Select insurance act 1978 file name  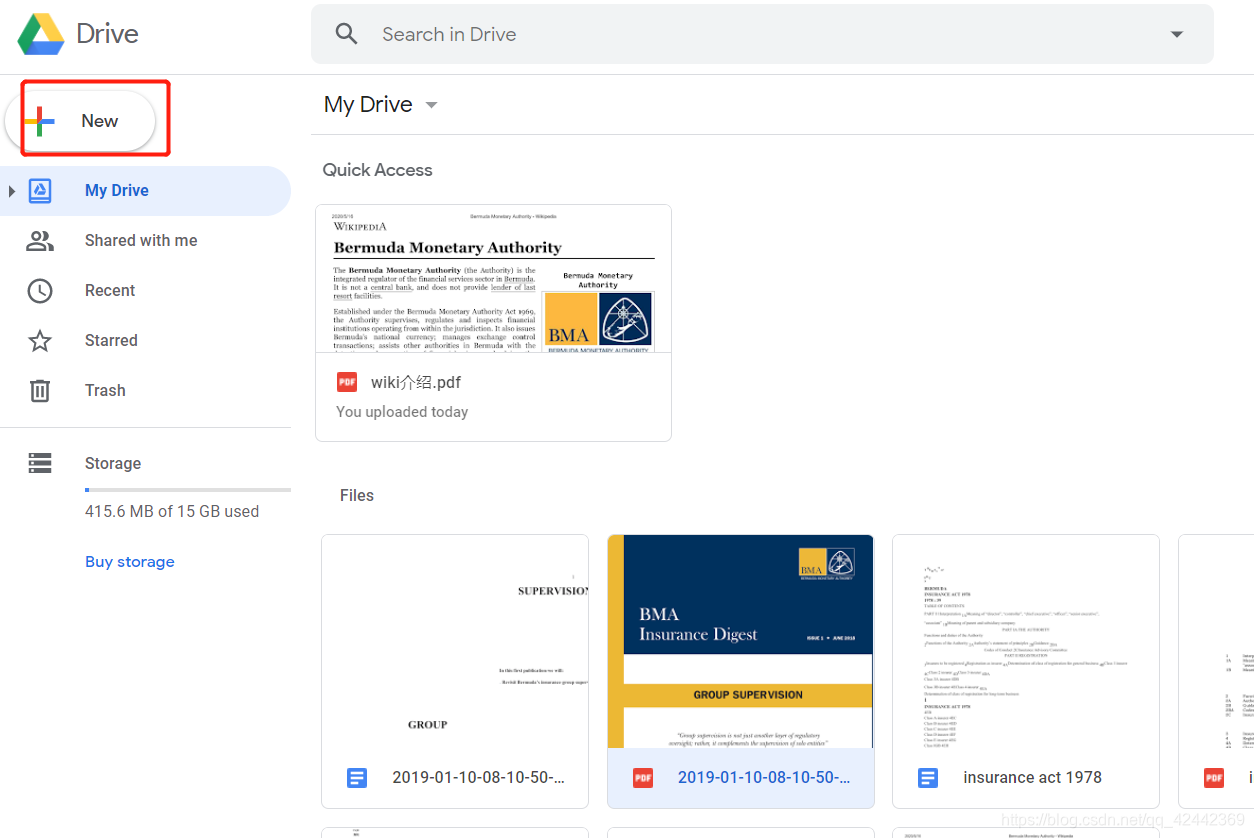click(x=1032, y=777)
